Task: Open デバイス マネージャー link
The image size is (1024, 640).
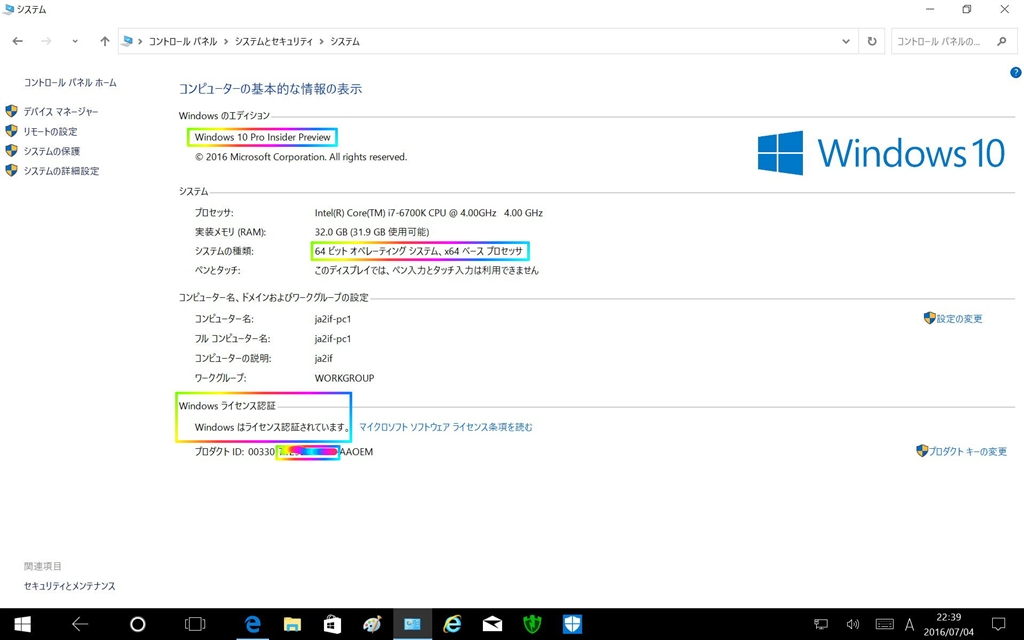Action: [x=61, y=112]
